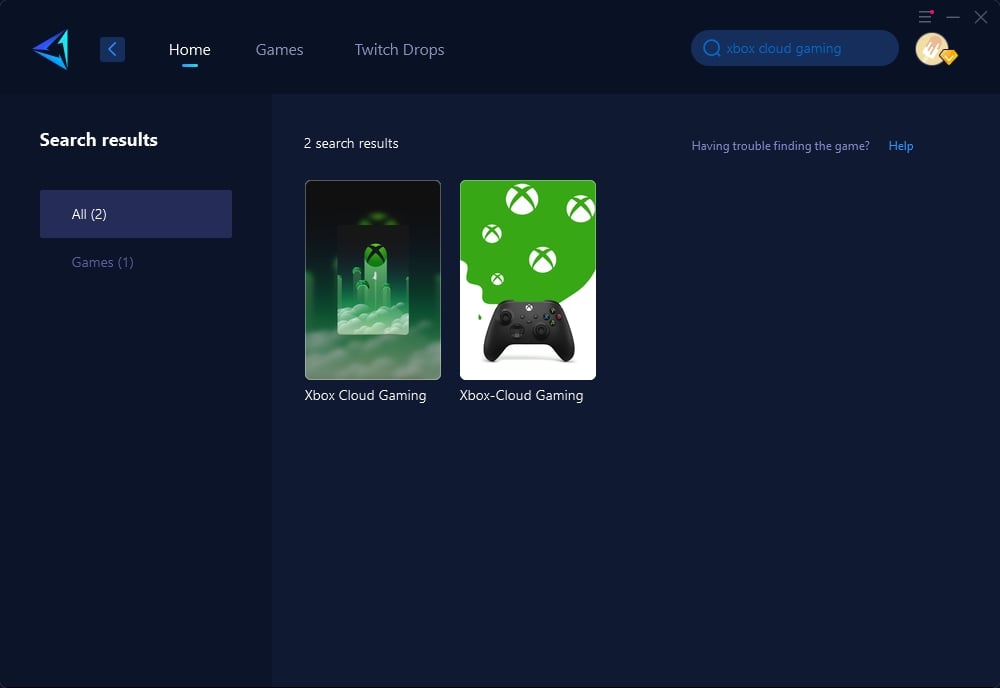Select the Games (1) filter
Screen dimensions: 1000x688
[x=103, y=262]
